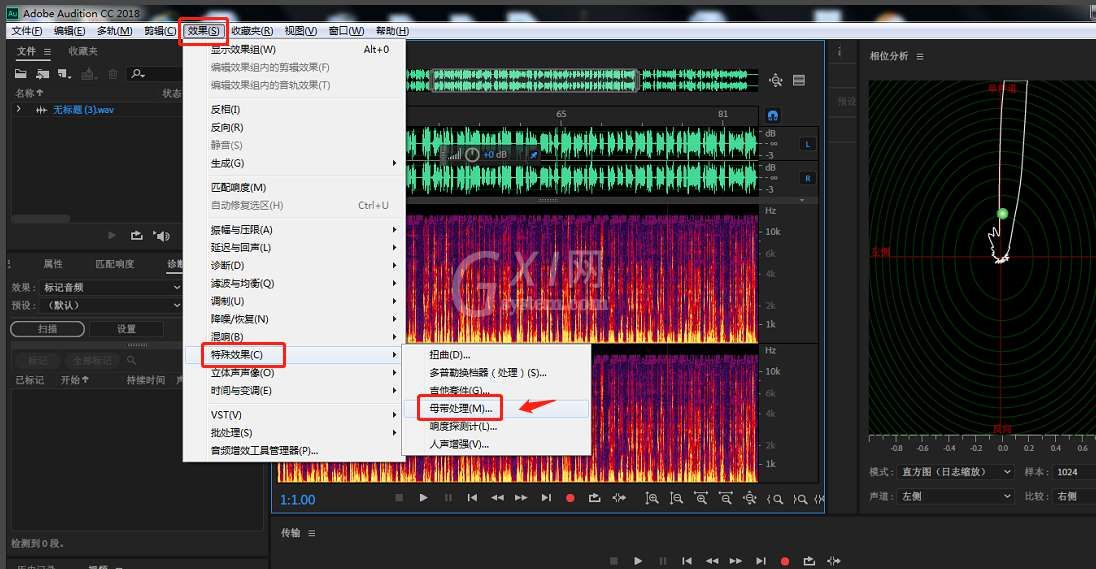Select 匹配响度(M) in the Effects menu
The height and width of the screenshot is (569, 1096).
pos(294,187)
